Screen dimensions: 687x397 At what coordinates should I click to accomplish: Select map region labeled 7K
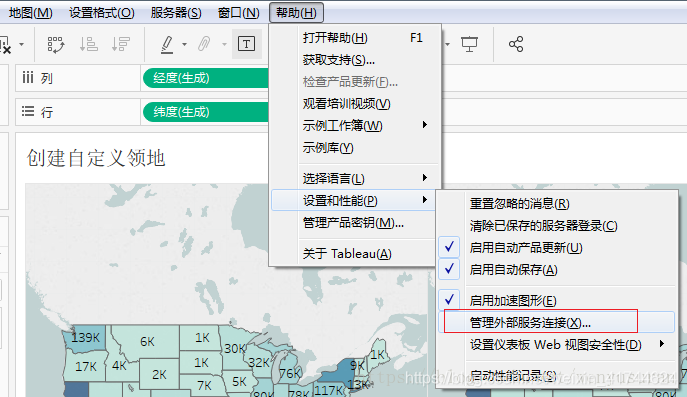[204, 385]
